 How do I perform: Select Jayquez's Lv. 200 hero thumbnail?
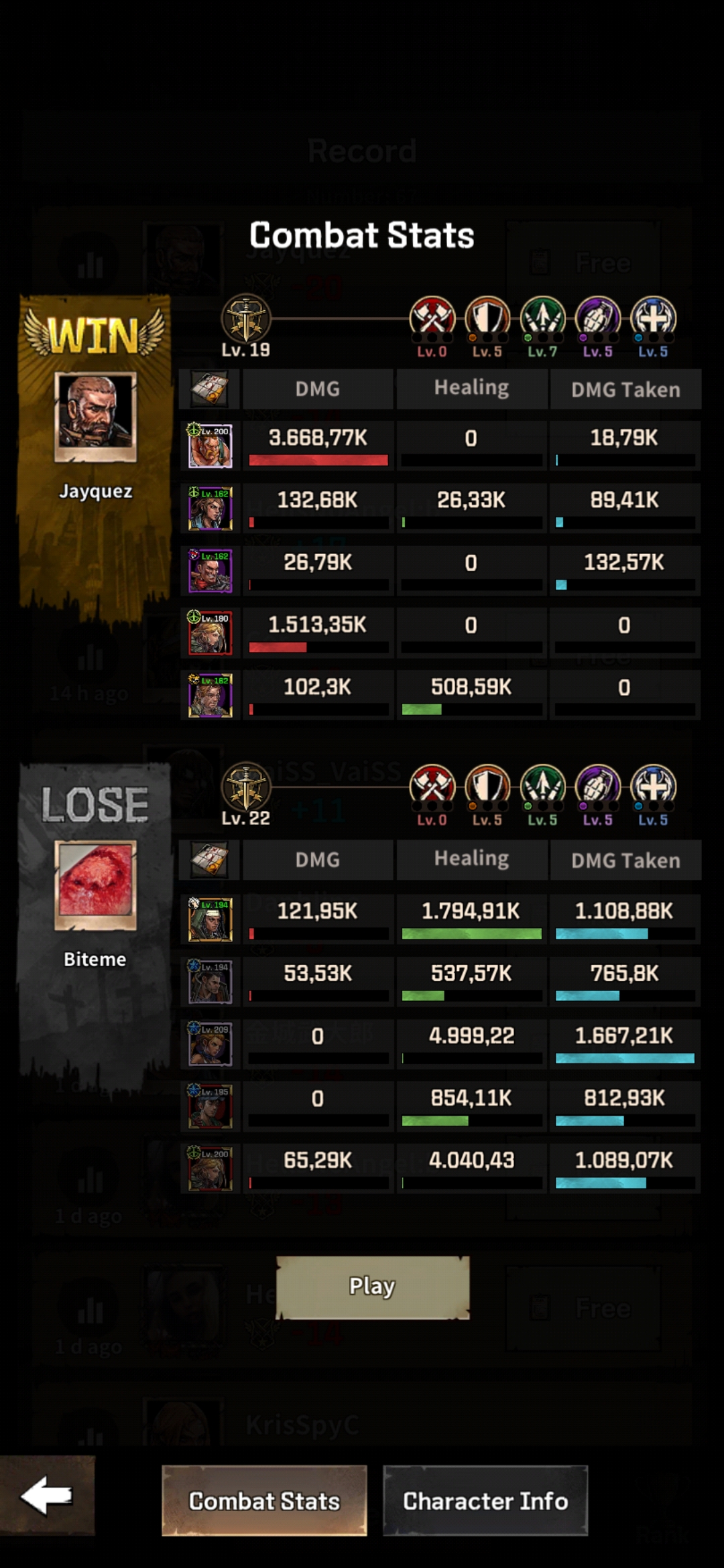(x=210, y=446)
